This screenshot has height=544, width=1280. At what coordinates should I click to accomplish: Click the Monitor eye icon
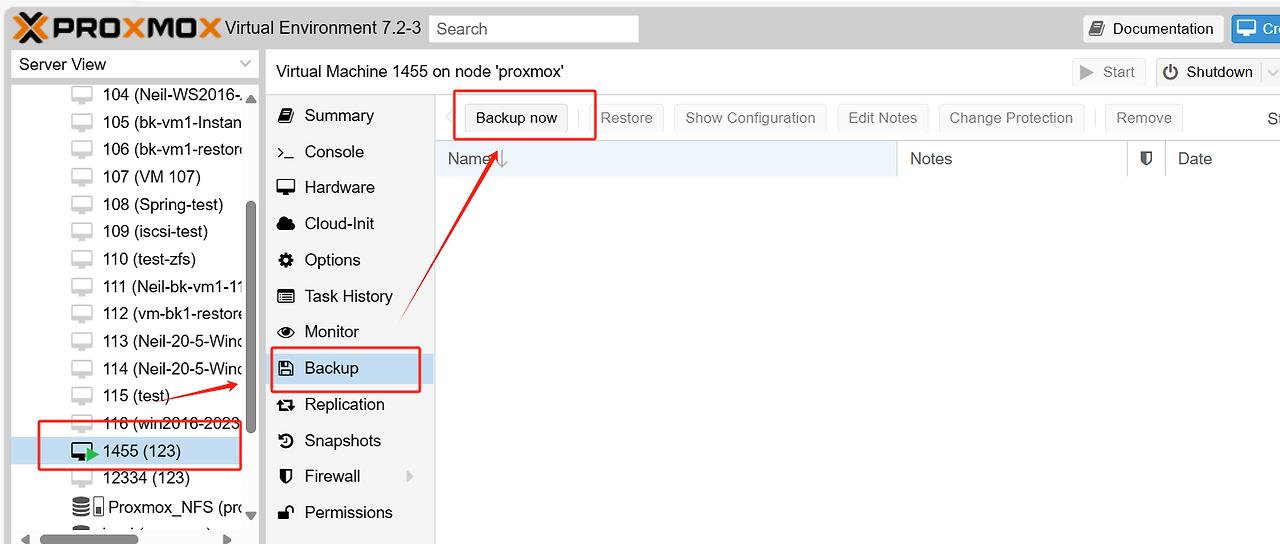point(286,332)
